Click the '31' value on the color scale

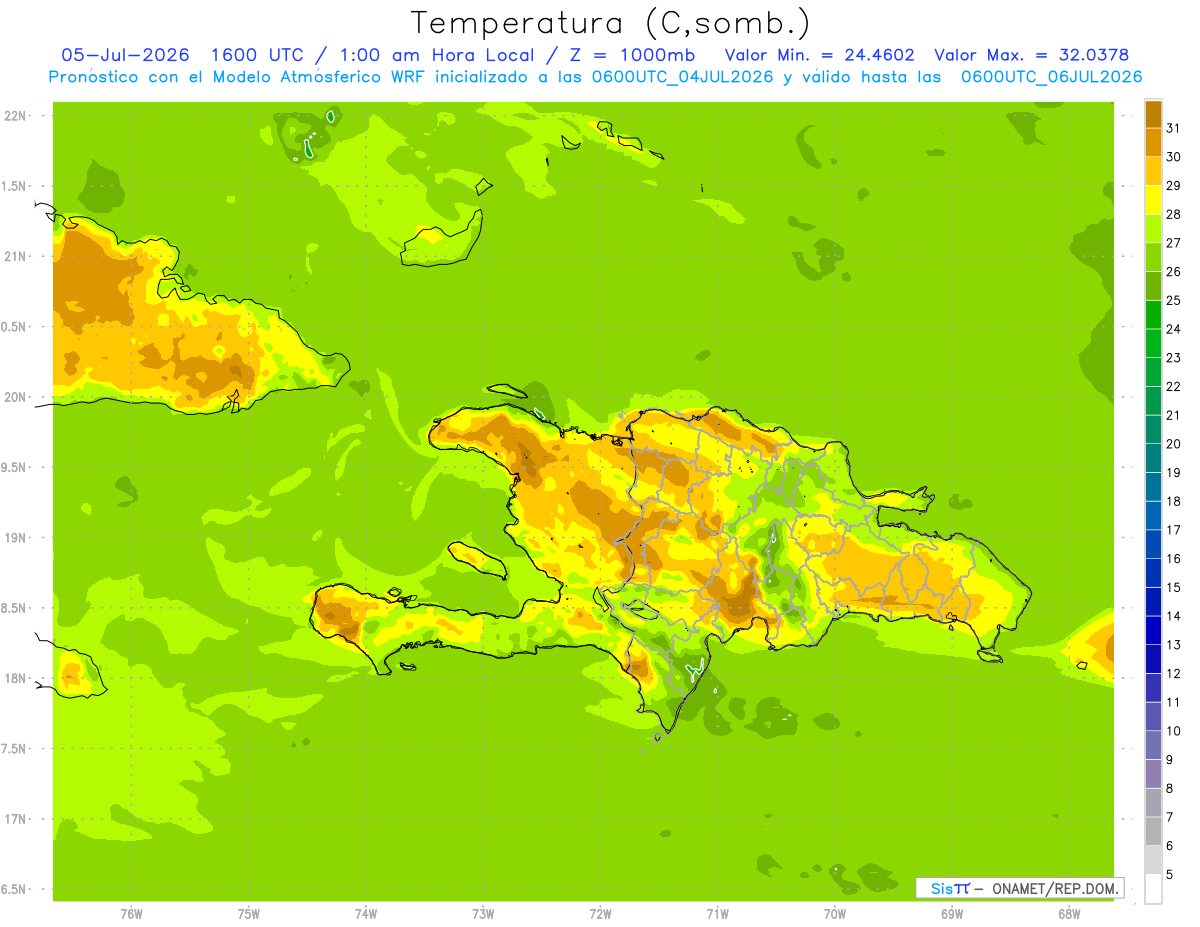tap(1172, 127)
